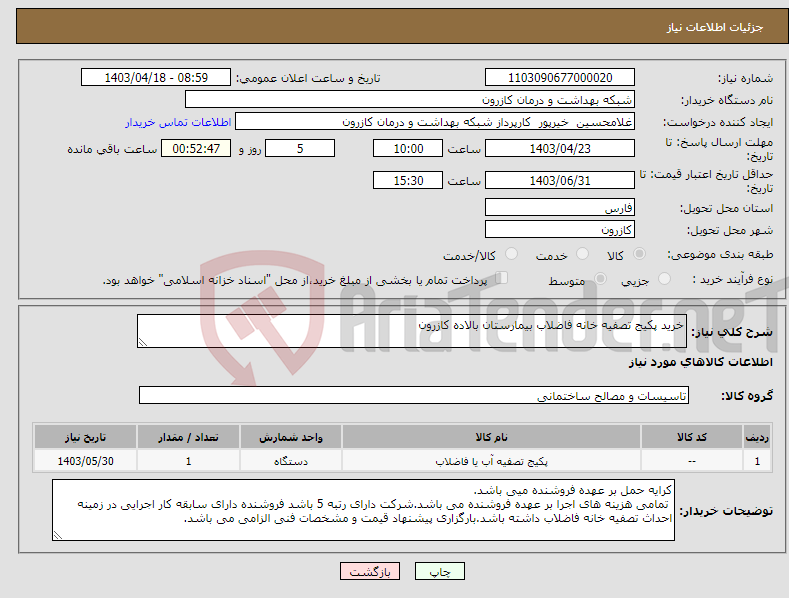789x598 pixels.
Task: Click the گروه کالا label
Action: click(x=747, y=396)
